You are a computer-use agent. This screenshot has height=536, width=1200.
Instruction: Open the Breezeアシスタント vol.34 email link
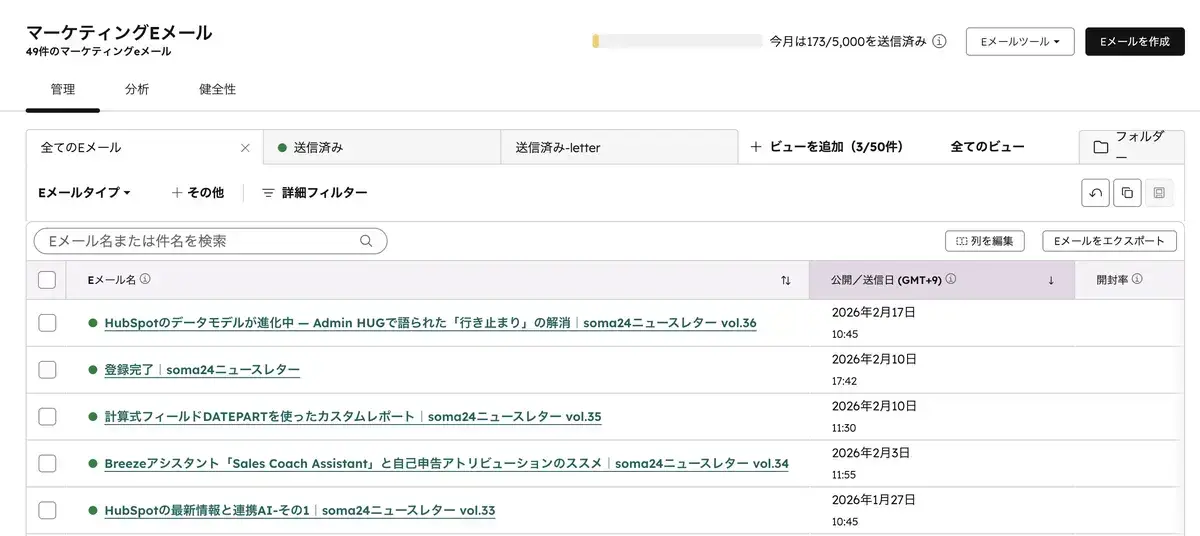[x=446, y=464]
